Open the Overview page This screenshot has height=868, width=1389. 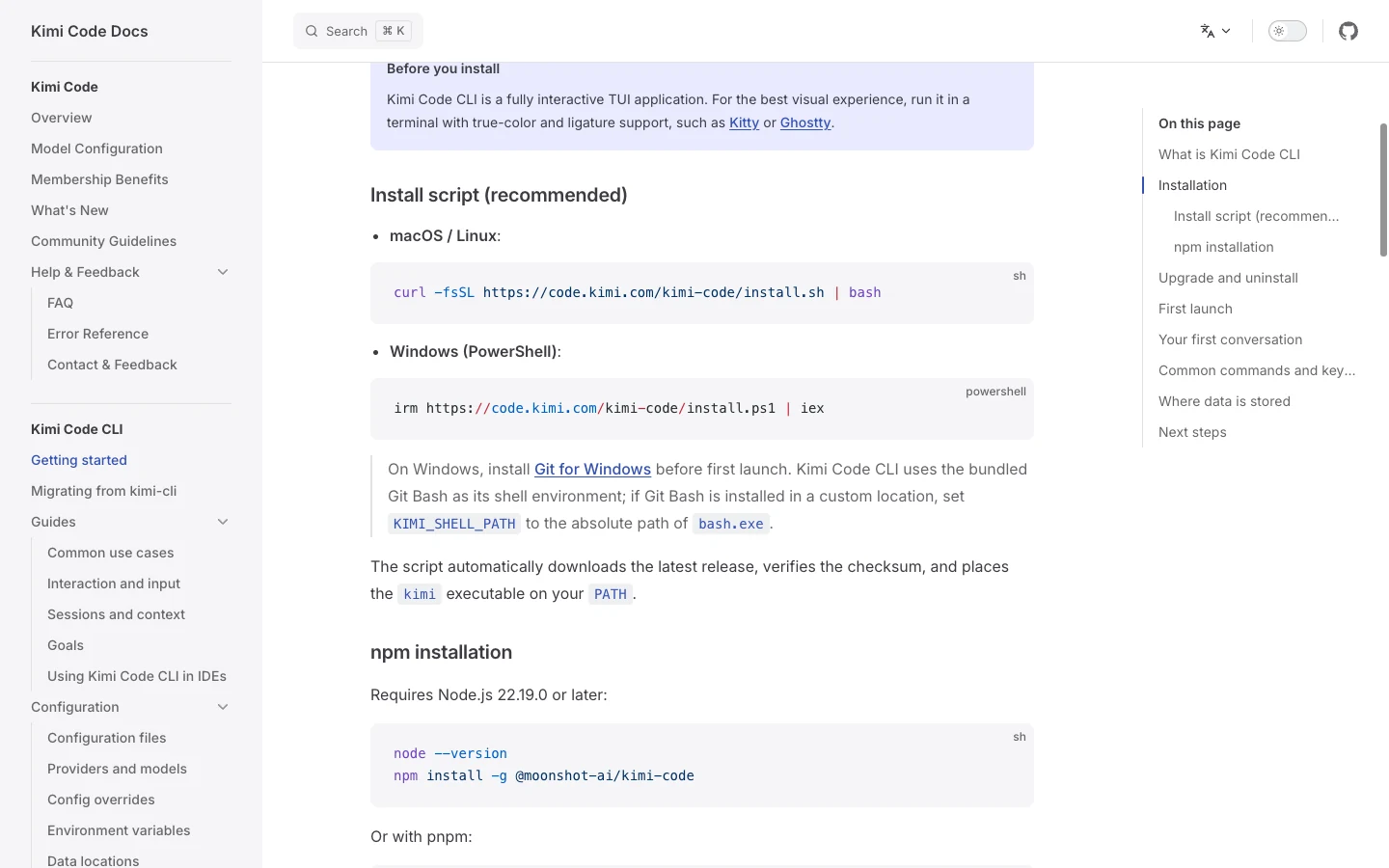point(62,118)
